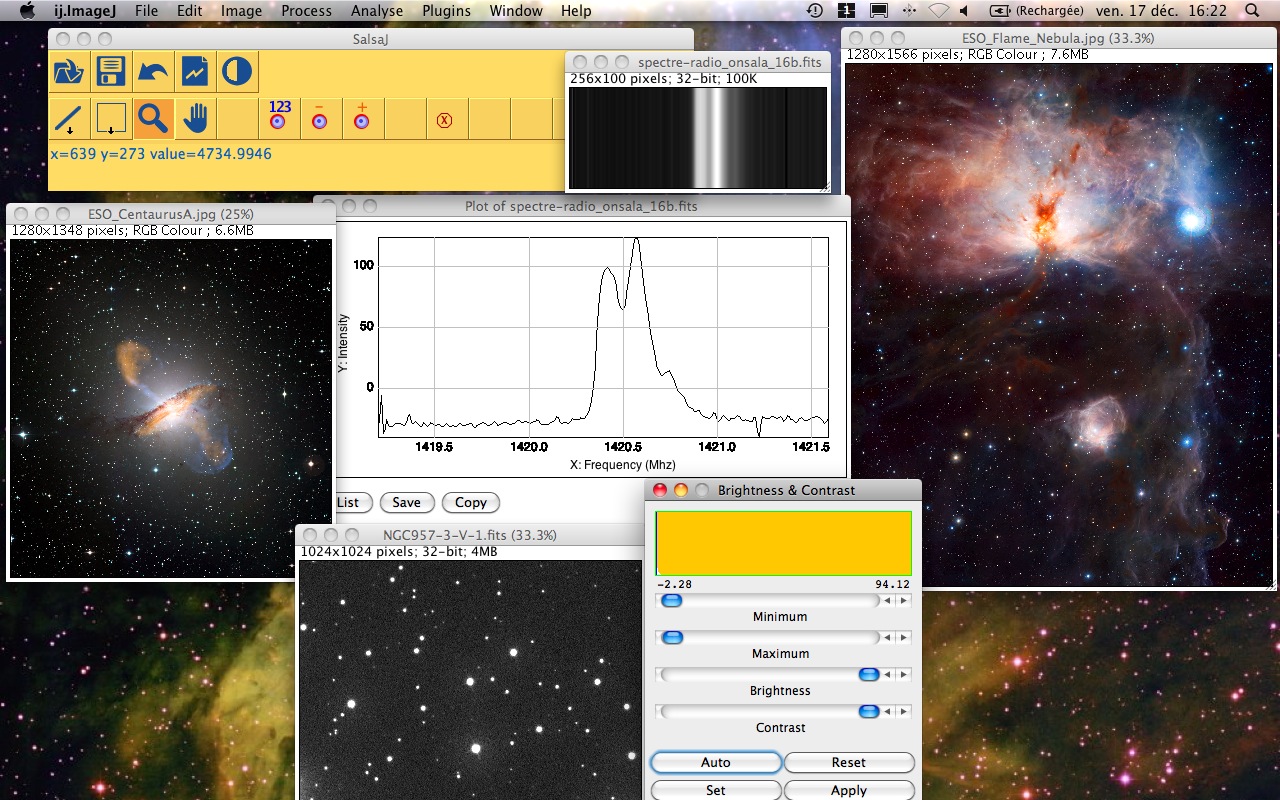
Task: Click the yellow histogram display in Brightness & Contrast
Action: pyautogui.click(x=784, y=543)
